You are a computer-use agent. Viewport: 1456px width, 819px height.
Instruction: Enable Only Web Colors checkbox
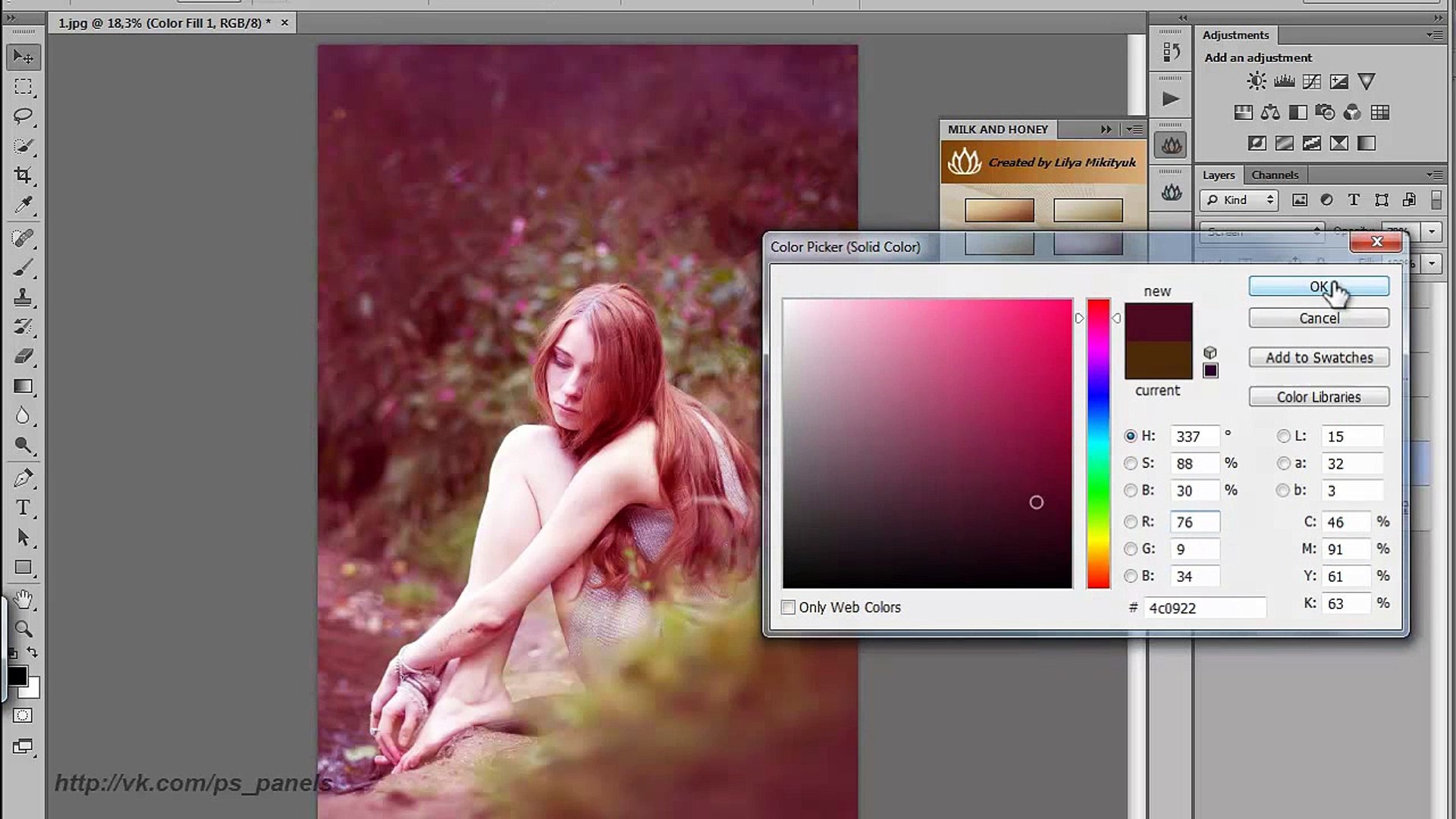[x=789, y=607]
